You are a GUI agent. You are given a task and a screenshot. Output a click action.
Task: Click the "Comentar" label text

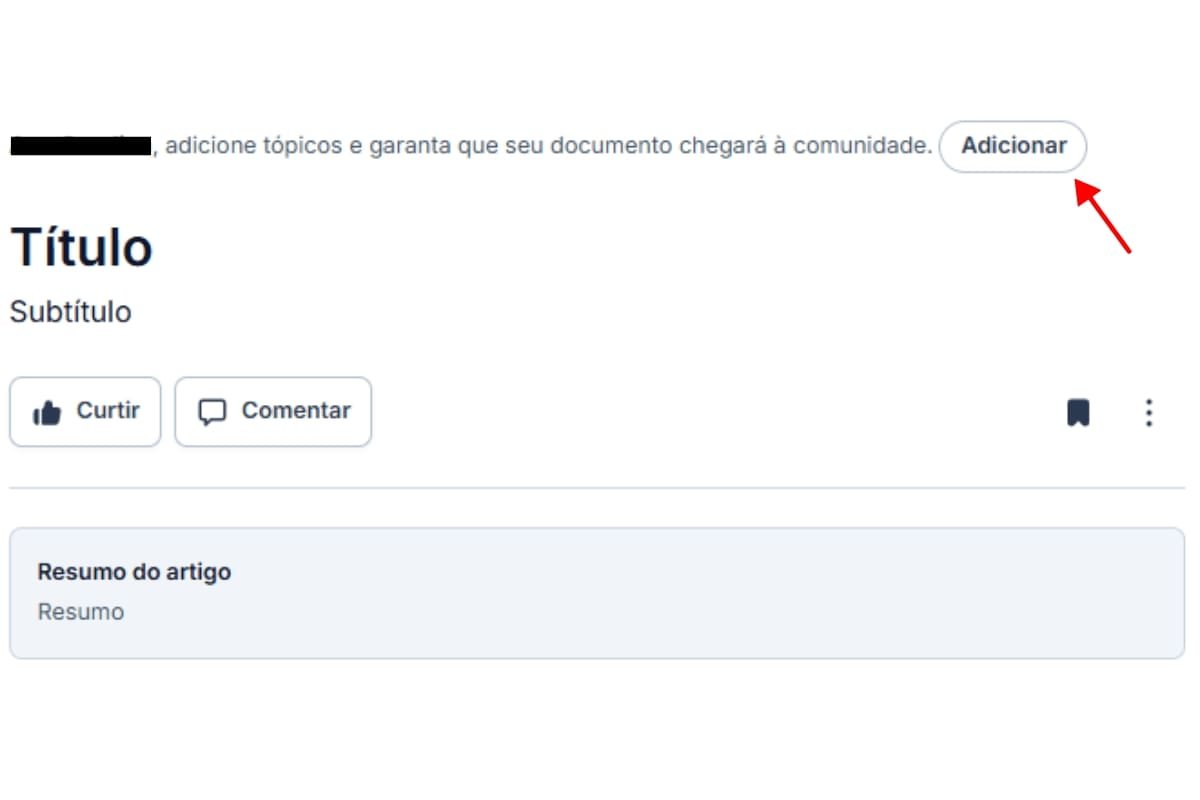point(296,411)
